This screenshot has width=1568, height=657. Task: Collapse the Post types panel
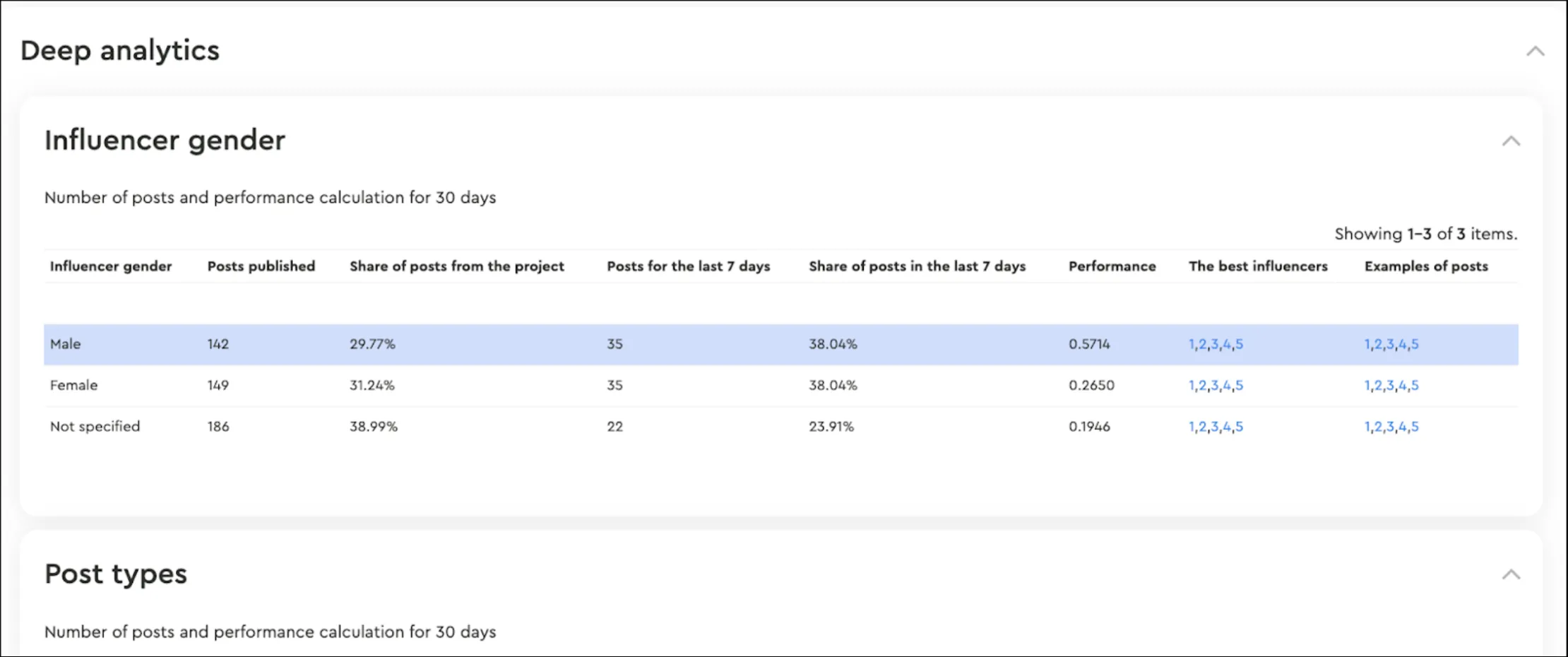(1511, 574)
